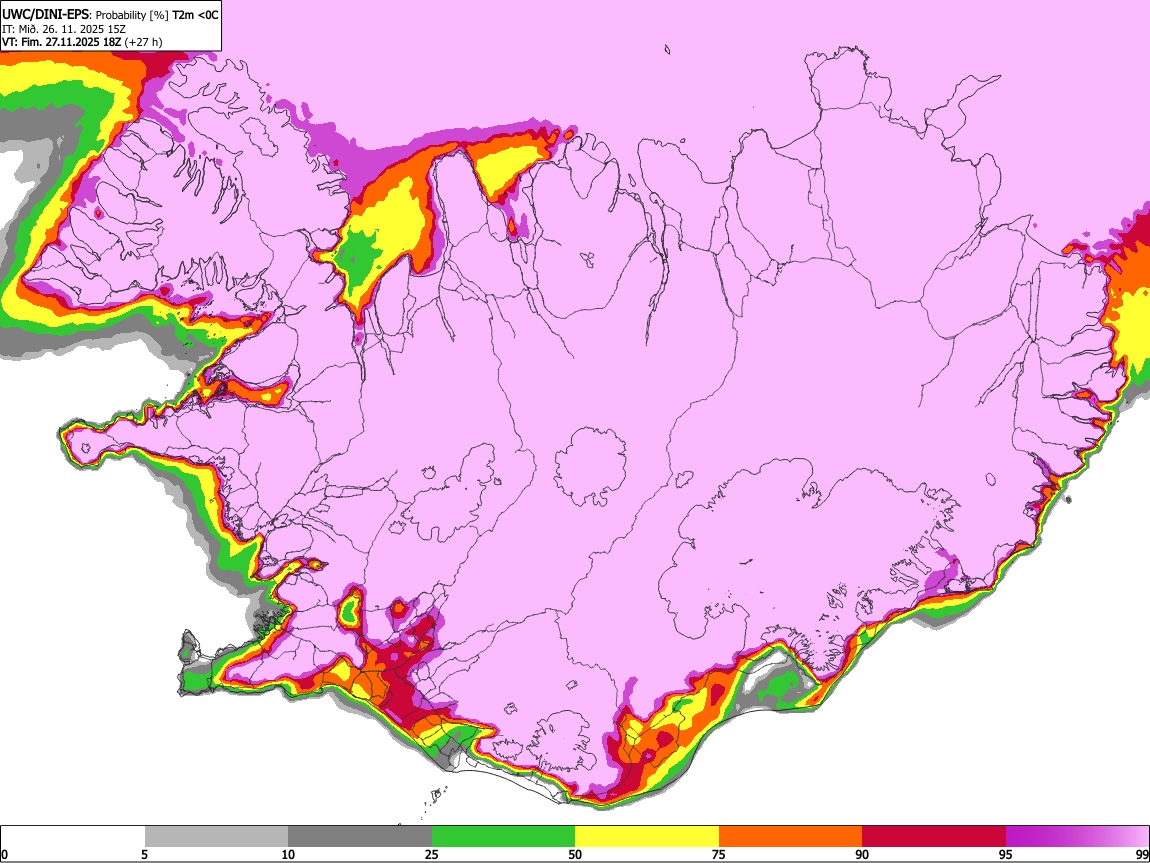
Task: Click the 90-95 red legend band
Action: 934,837
